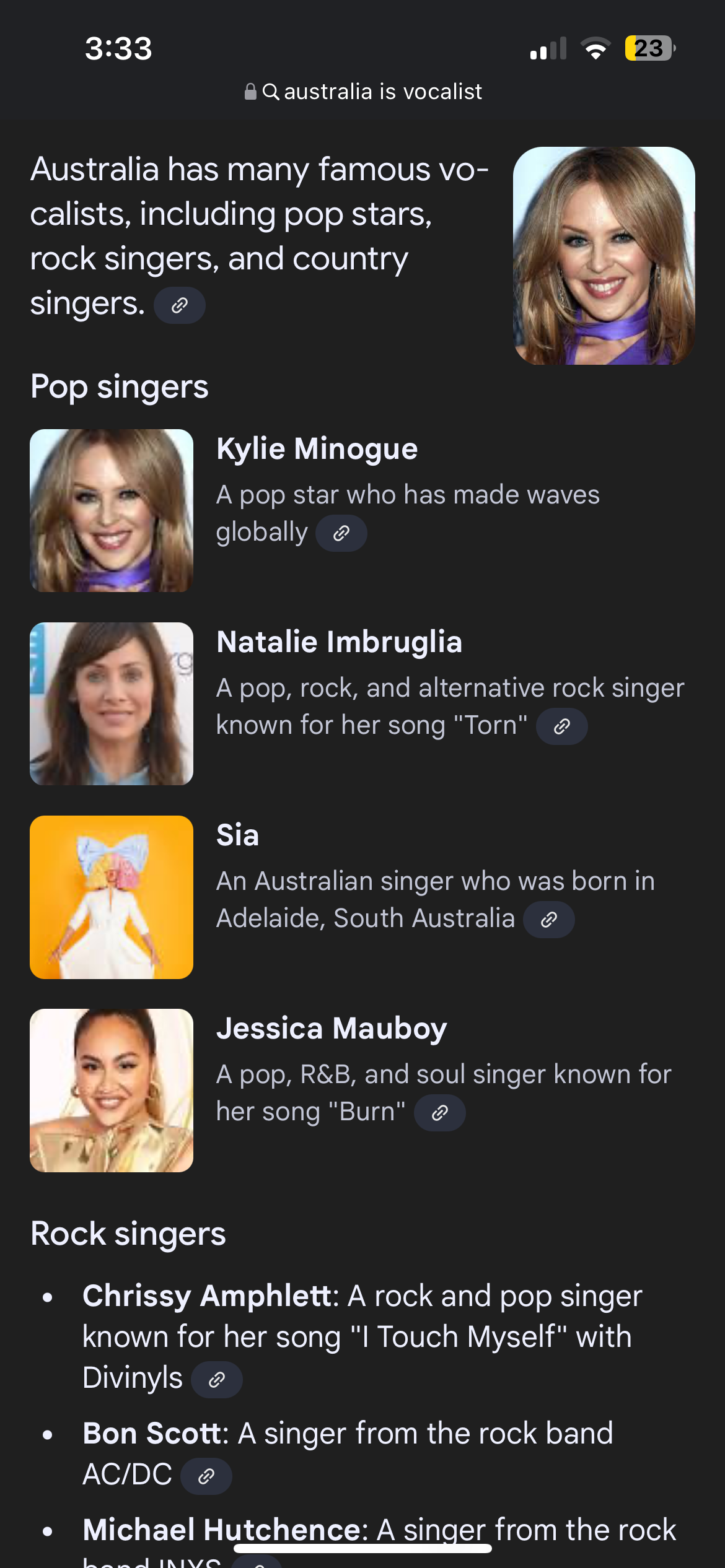The image size is (725, 1568).
Task: Tap the source link icon after the intro summary
Action: pos(180,305)
